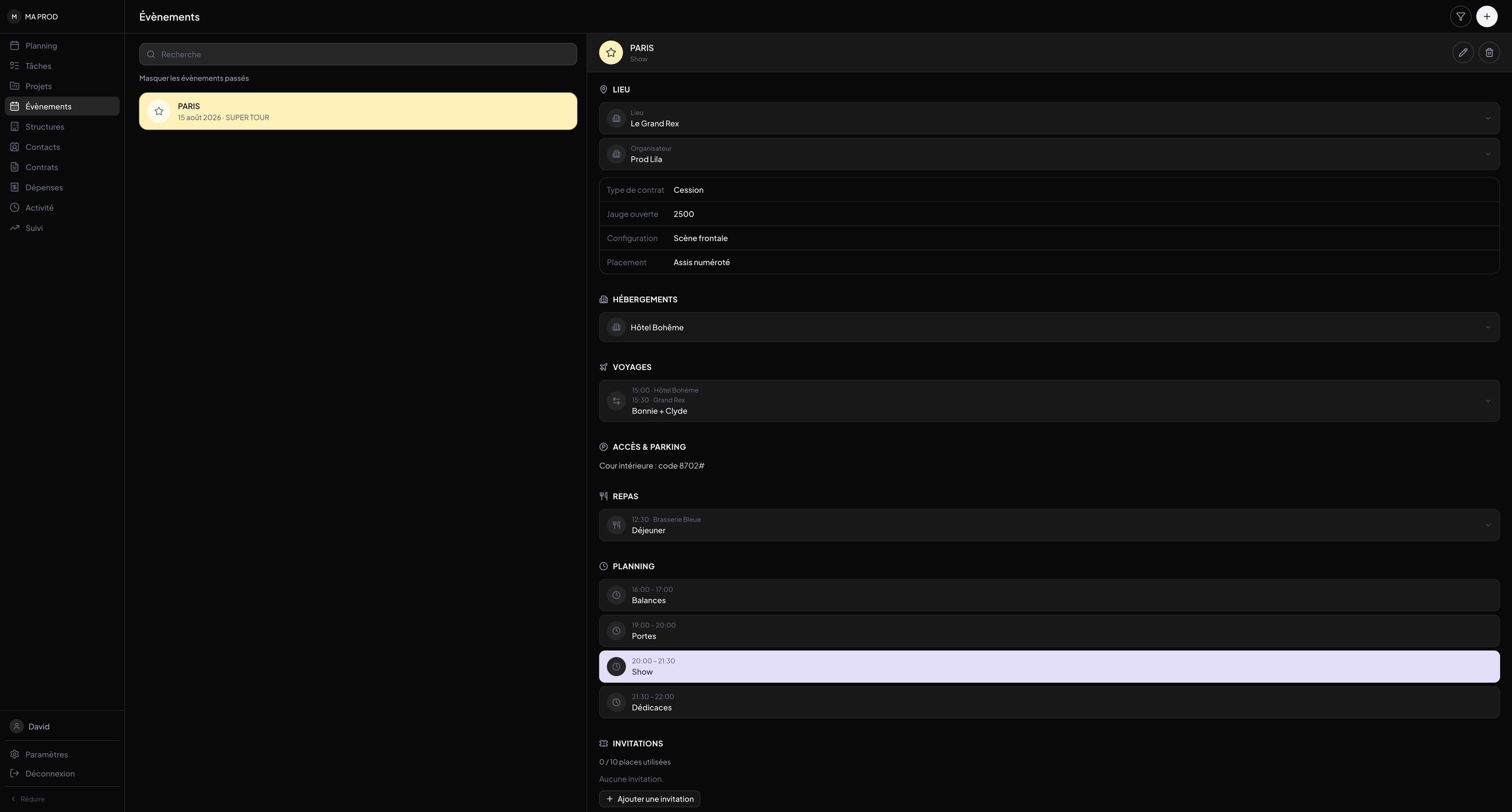The width and height of the screenshot is (1512, 812).
Task: Click the Bonnie + Clyde transfer arrows icon
Action: (x=616, y=400)
